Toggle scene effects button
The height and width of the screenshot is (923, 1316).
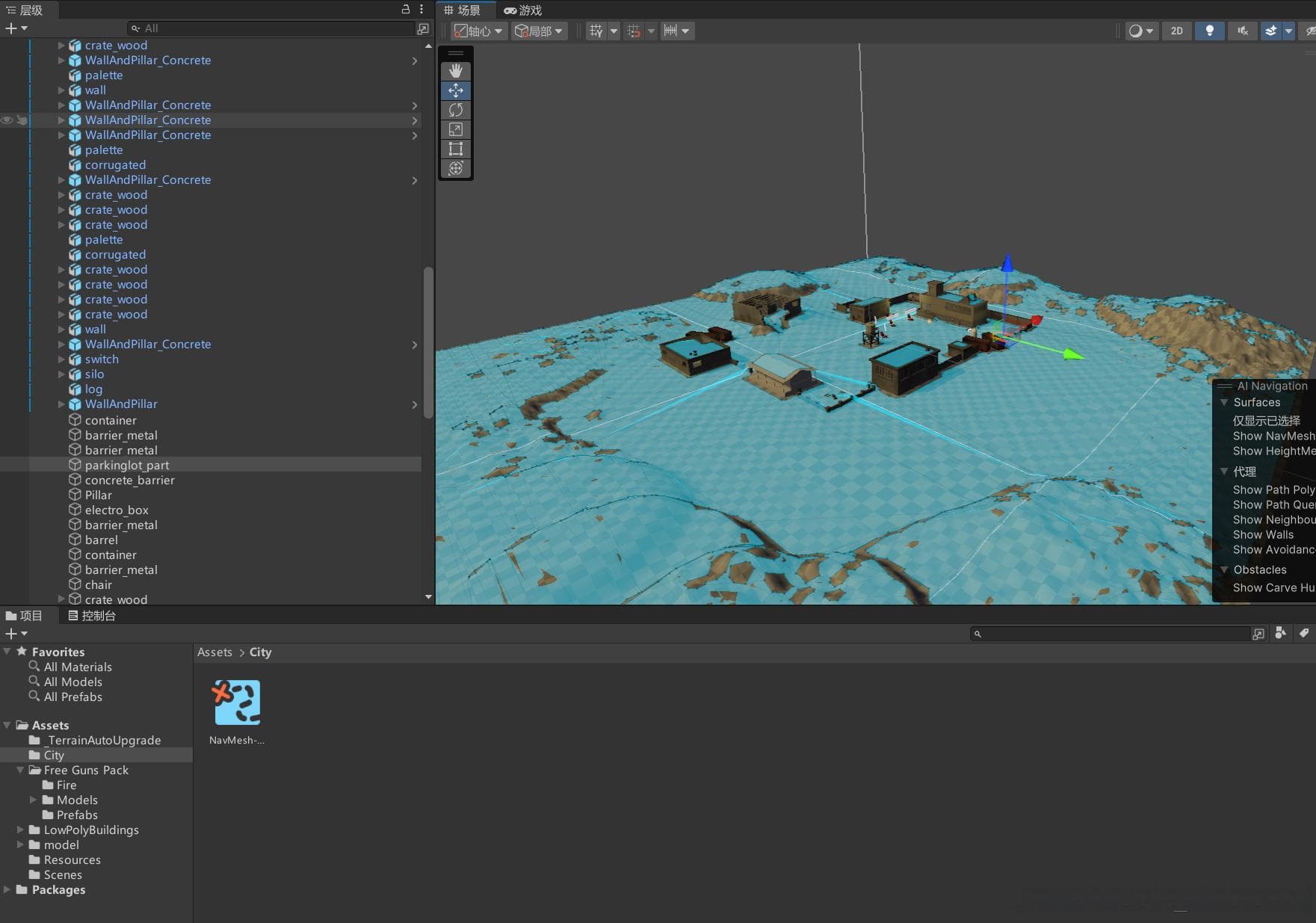(x=1271, y=31)
